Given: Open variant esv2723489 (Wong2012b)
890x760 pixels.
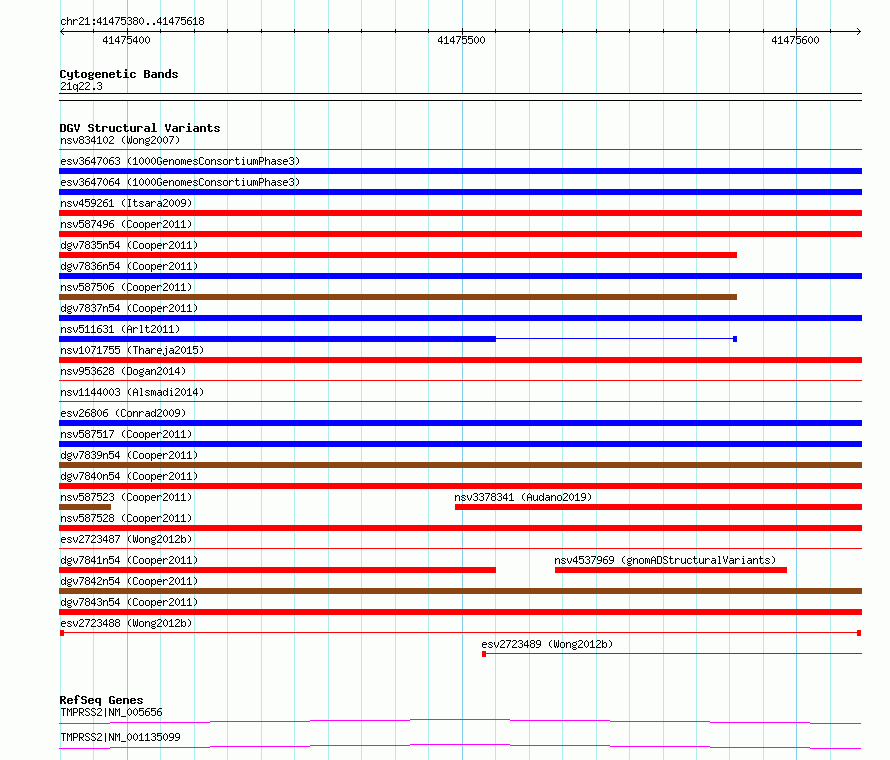Looking at the screenshot, I should tap(547, 644).
